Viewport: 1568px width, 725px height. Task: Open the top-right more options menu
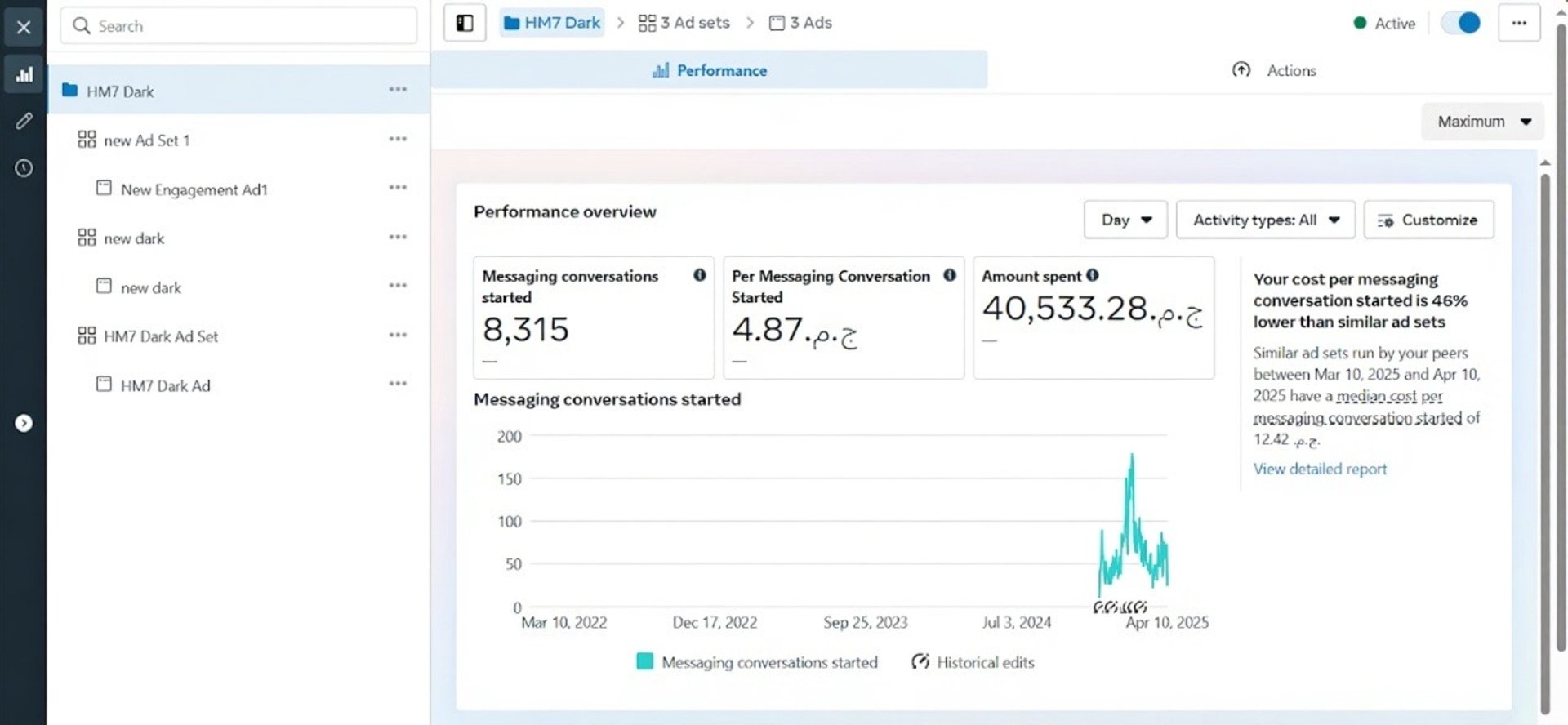click(1519, 23)
